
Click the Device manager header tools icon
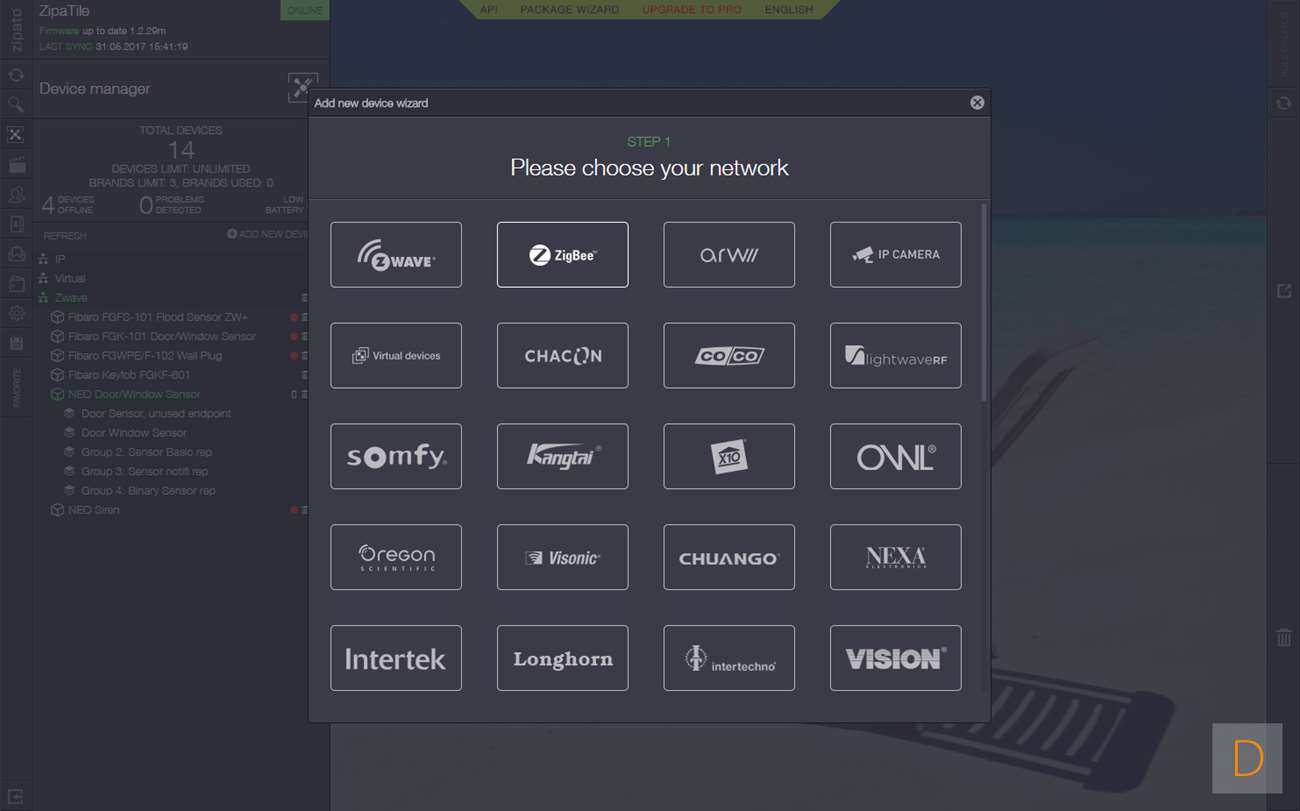click(302, 88)
